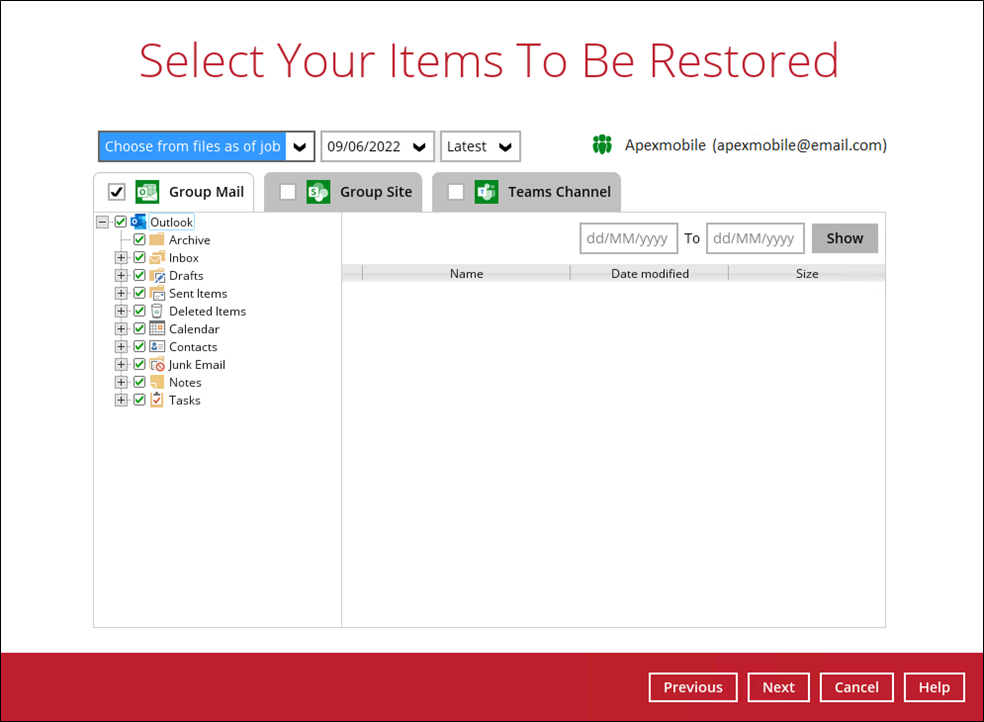The width and height of the screenshot is (984, 722).
Task: Click the Junk Email folder icon
Action: (157, 365)
